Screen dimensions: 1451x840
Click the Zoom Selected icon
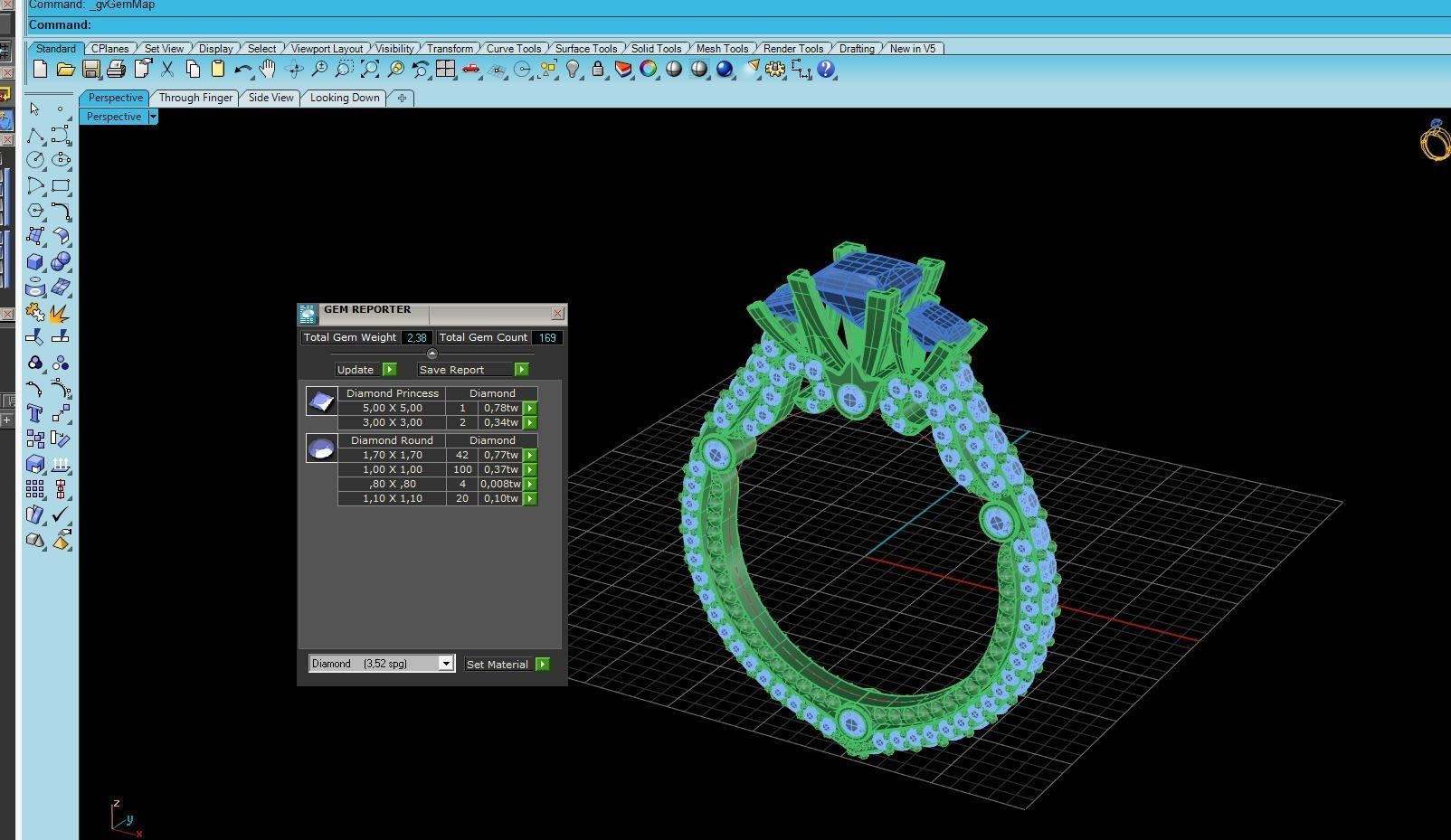(x=395, y=70)
